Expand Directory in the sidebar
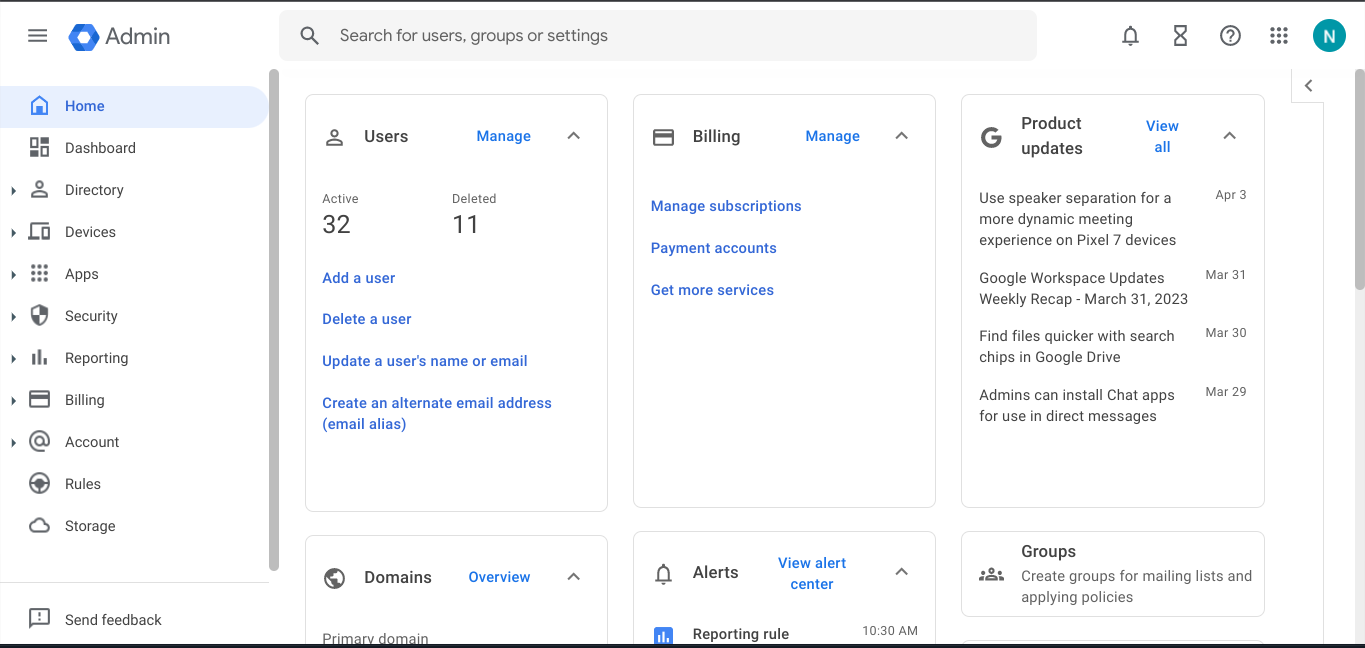The image size is (1365, 648). click(x=13, y=190)
